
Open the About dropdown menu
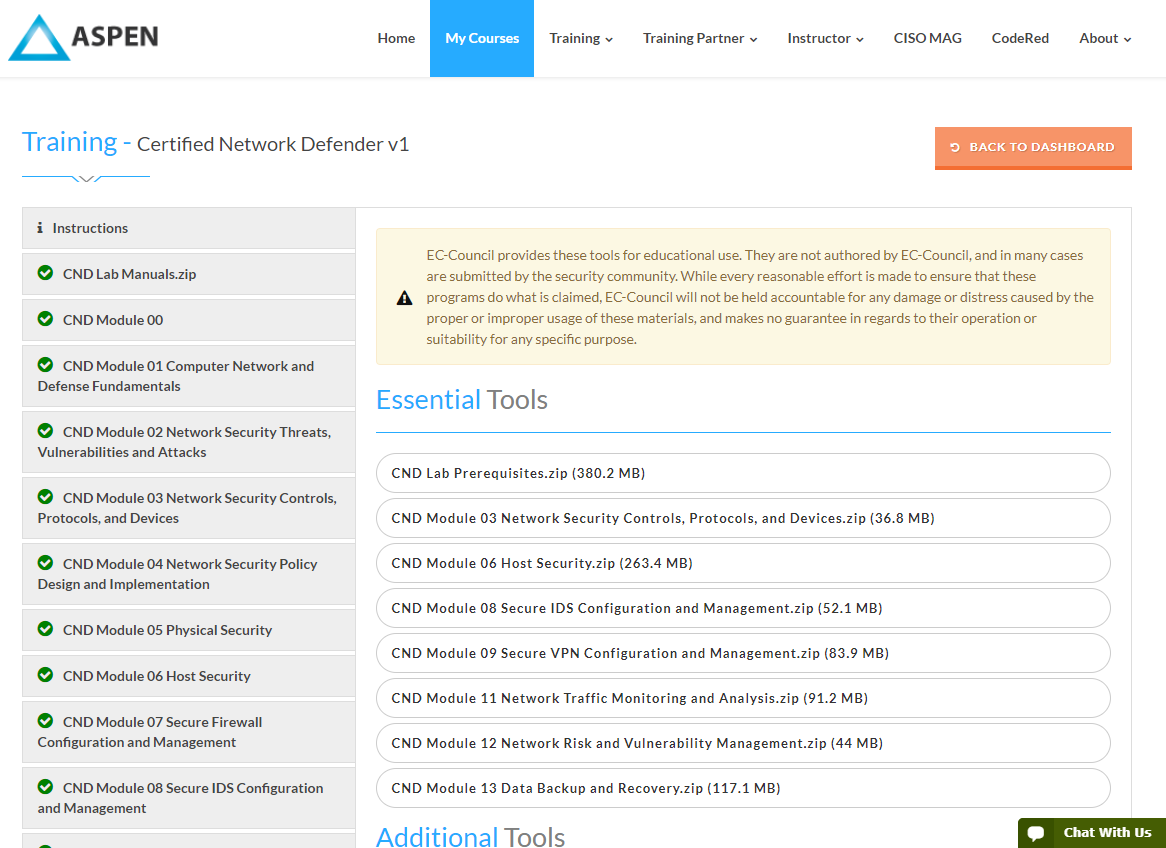[1105, 39]
